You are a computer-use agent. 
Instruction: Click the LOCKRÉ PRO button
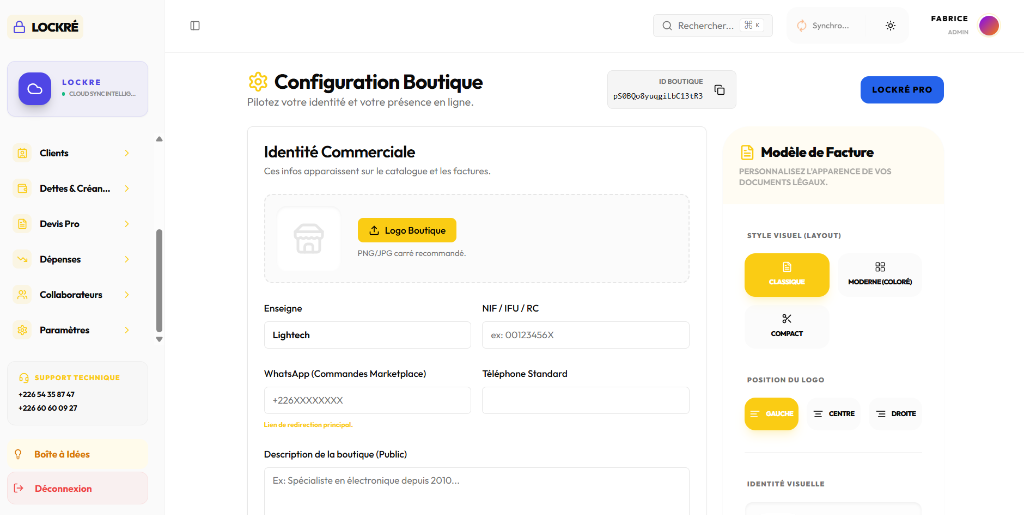(902, 89)
